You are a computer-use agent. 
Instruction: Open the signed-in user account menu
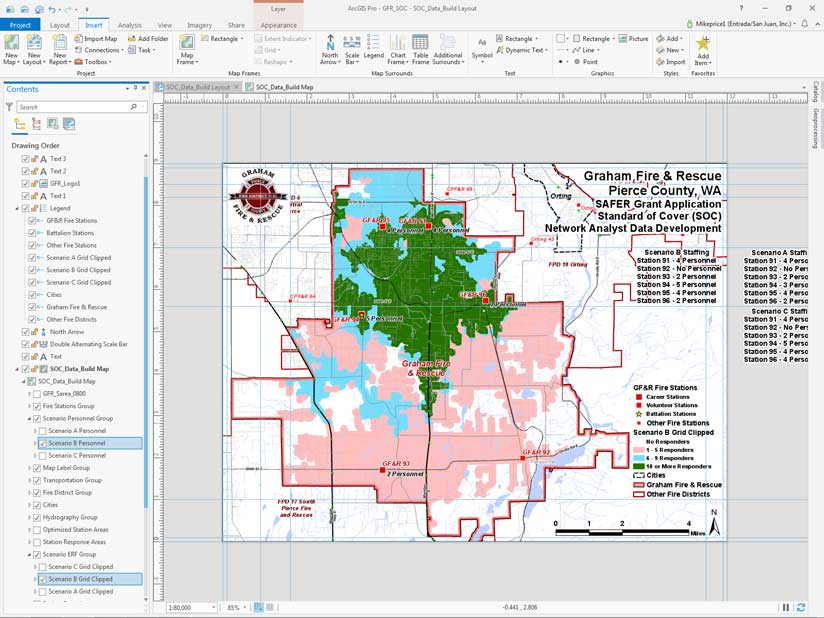(x=741, y=24)
